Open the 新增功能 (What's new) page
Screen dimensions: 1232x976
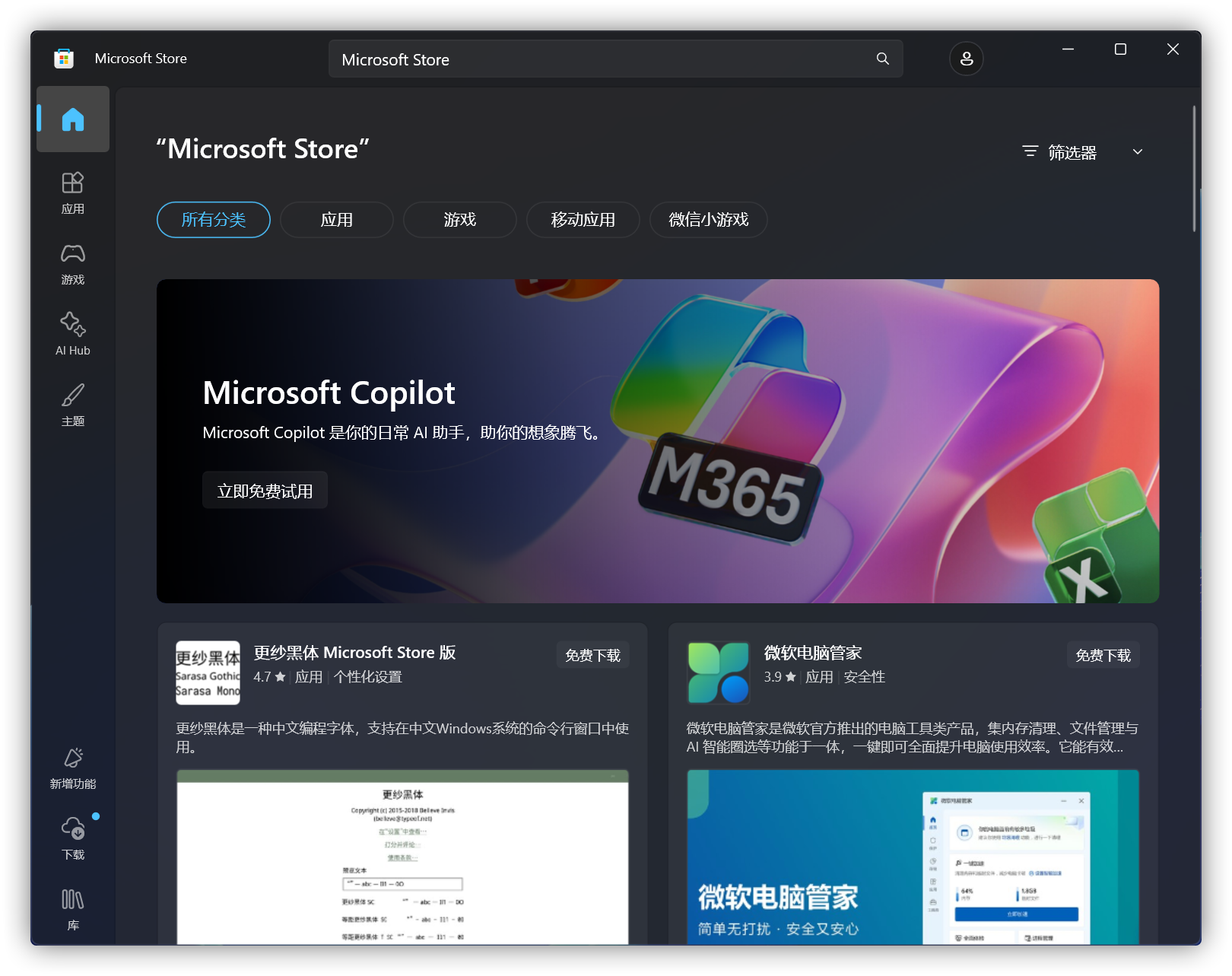coord(73,768)
